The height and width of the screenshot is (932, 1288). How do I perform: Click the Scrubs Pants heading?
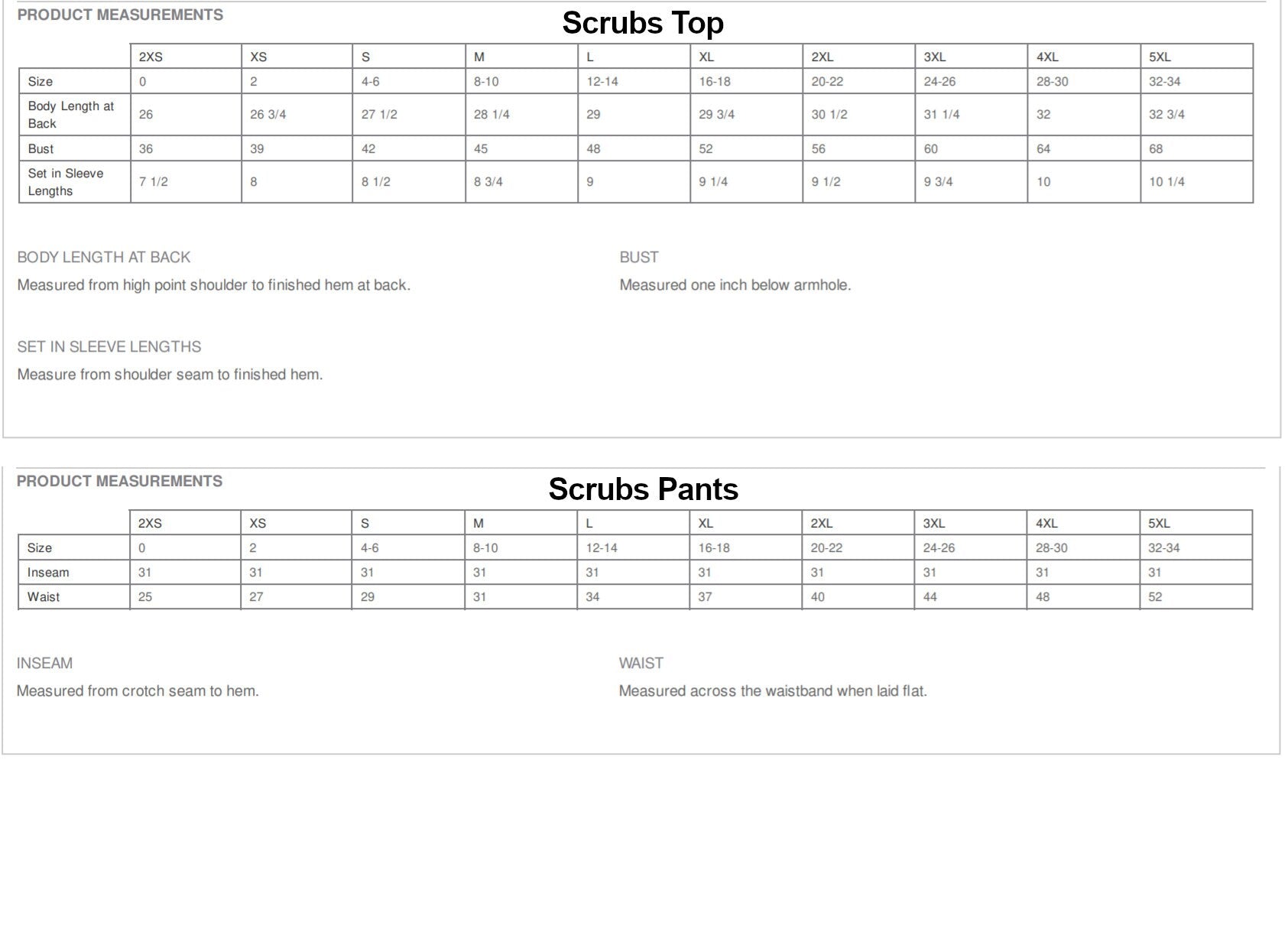click(643, 489)
